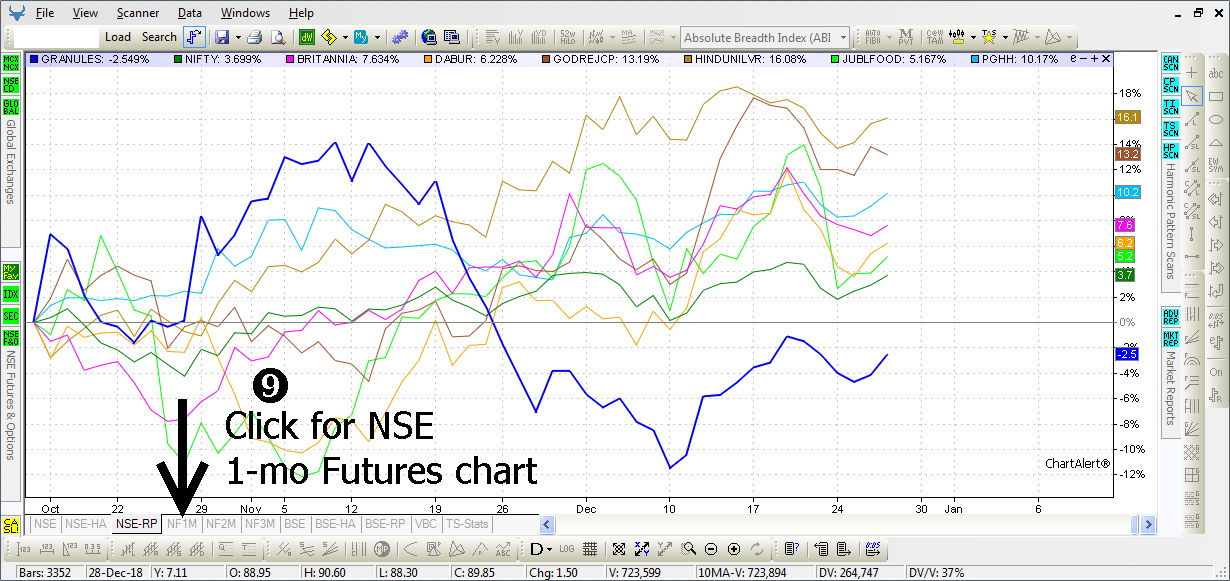Open the ADV REP market report icon
This screenshot has height=581, width=1230.
coord(1170,316)
